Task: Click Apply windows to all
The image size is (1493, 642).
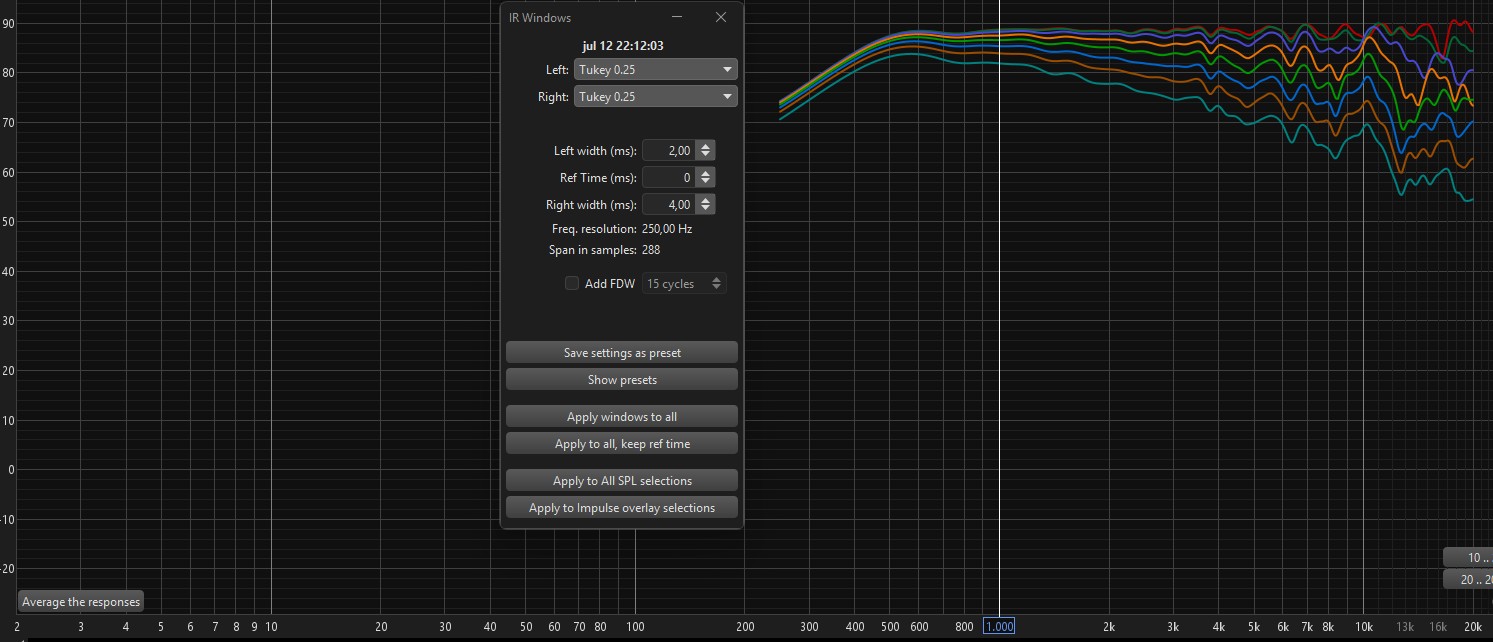Action: [x=622, y=417]
